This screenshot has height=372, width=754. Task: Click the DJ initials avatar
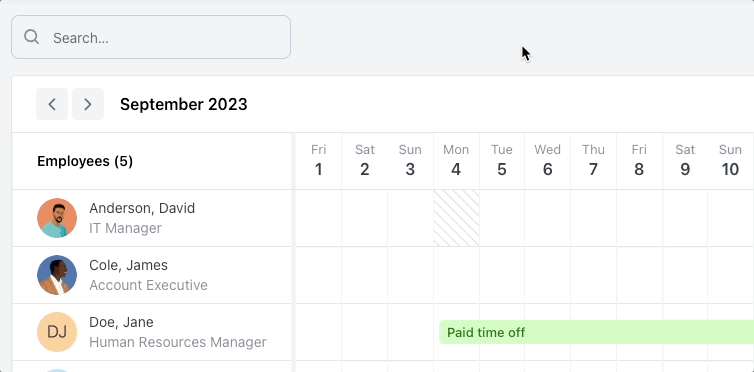(x=57, y=332)
